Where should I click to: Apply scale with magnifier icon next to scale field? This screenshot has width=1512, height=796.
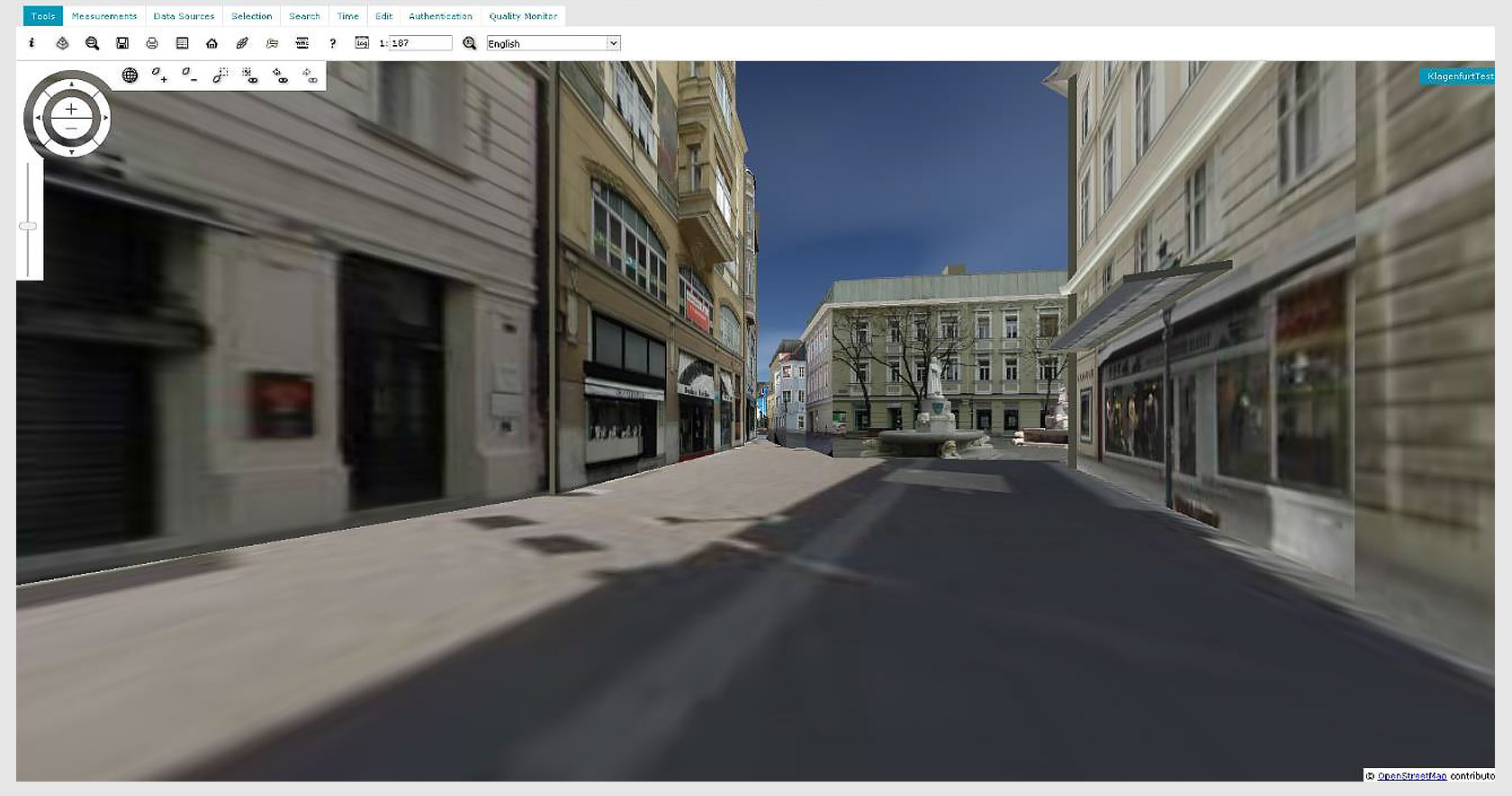click(469, 43)
